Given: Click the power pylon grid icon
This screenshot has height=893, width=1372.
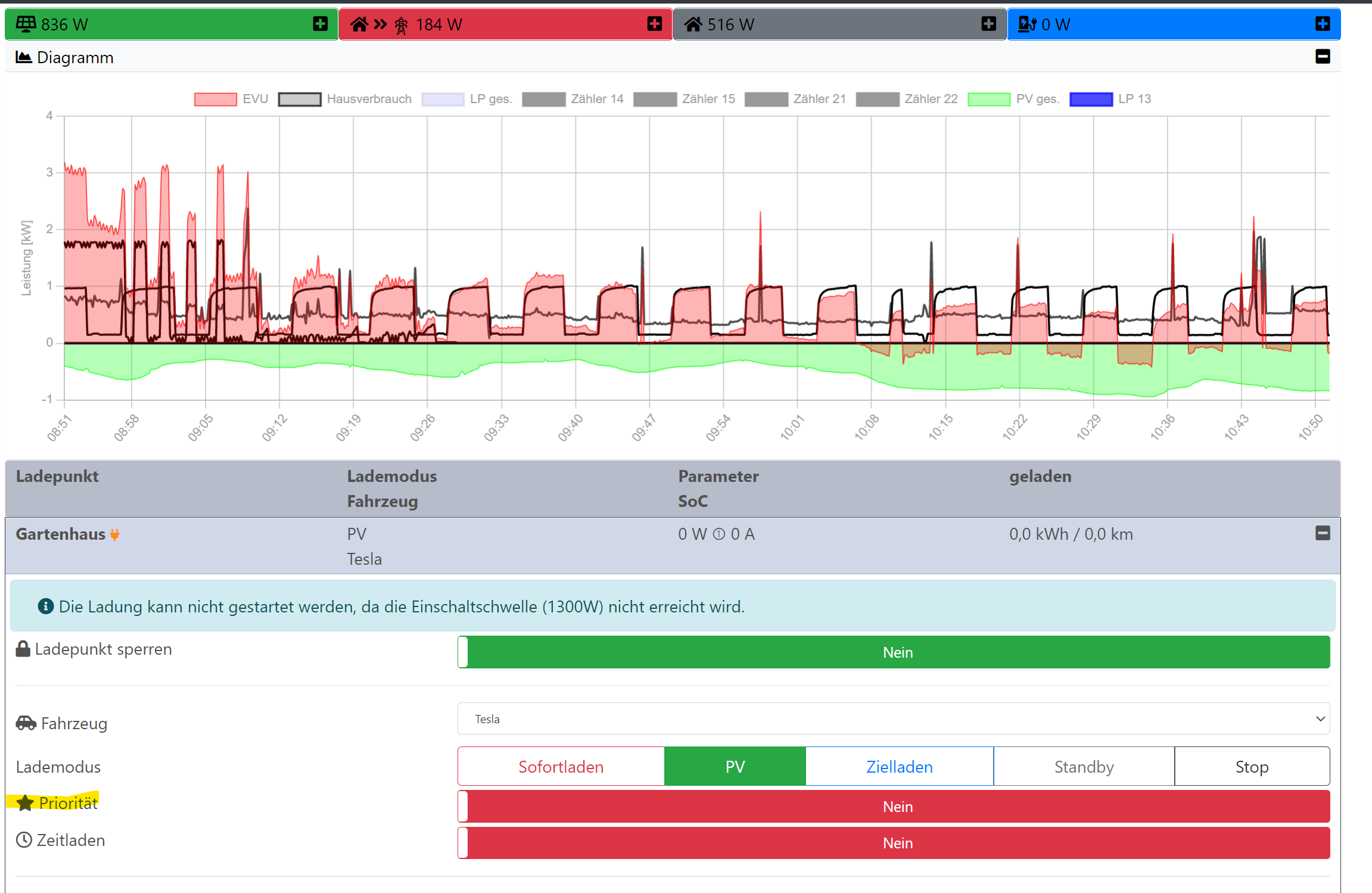Looking at the screenshot, I should click(x=402, y=25).
